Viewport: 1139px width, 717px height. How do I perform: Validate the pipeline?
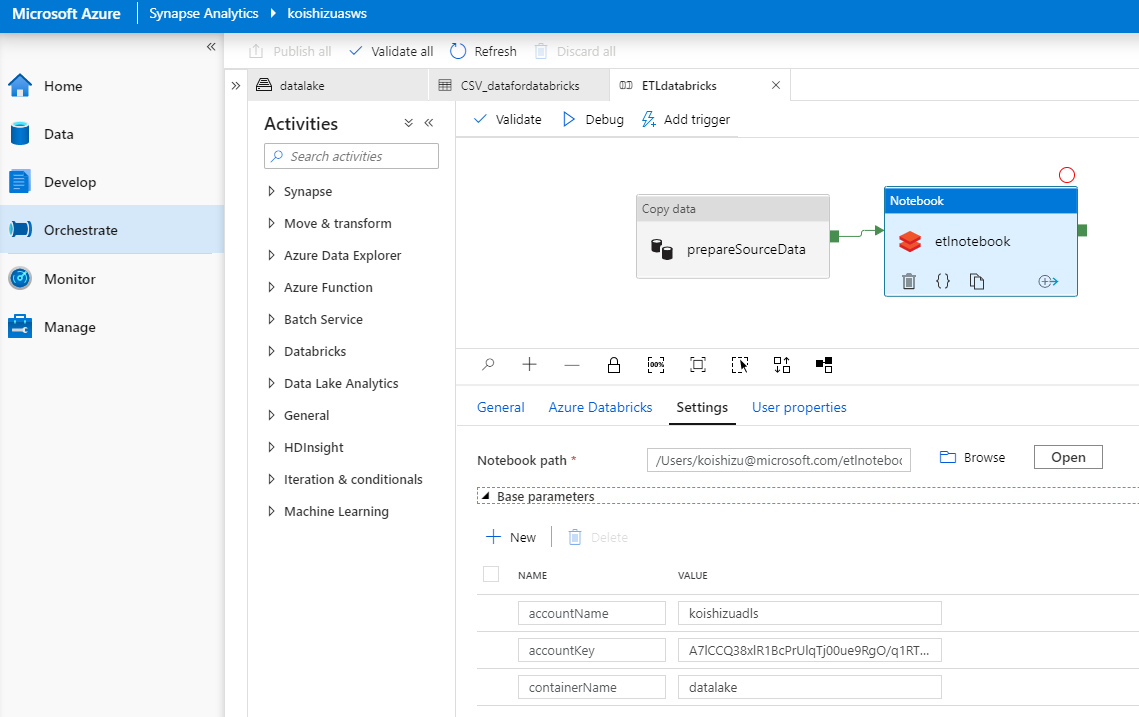click(507, 119)
